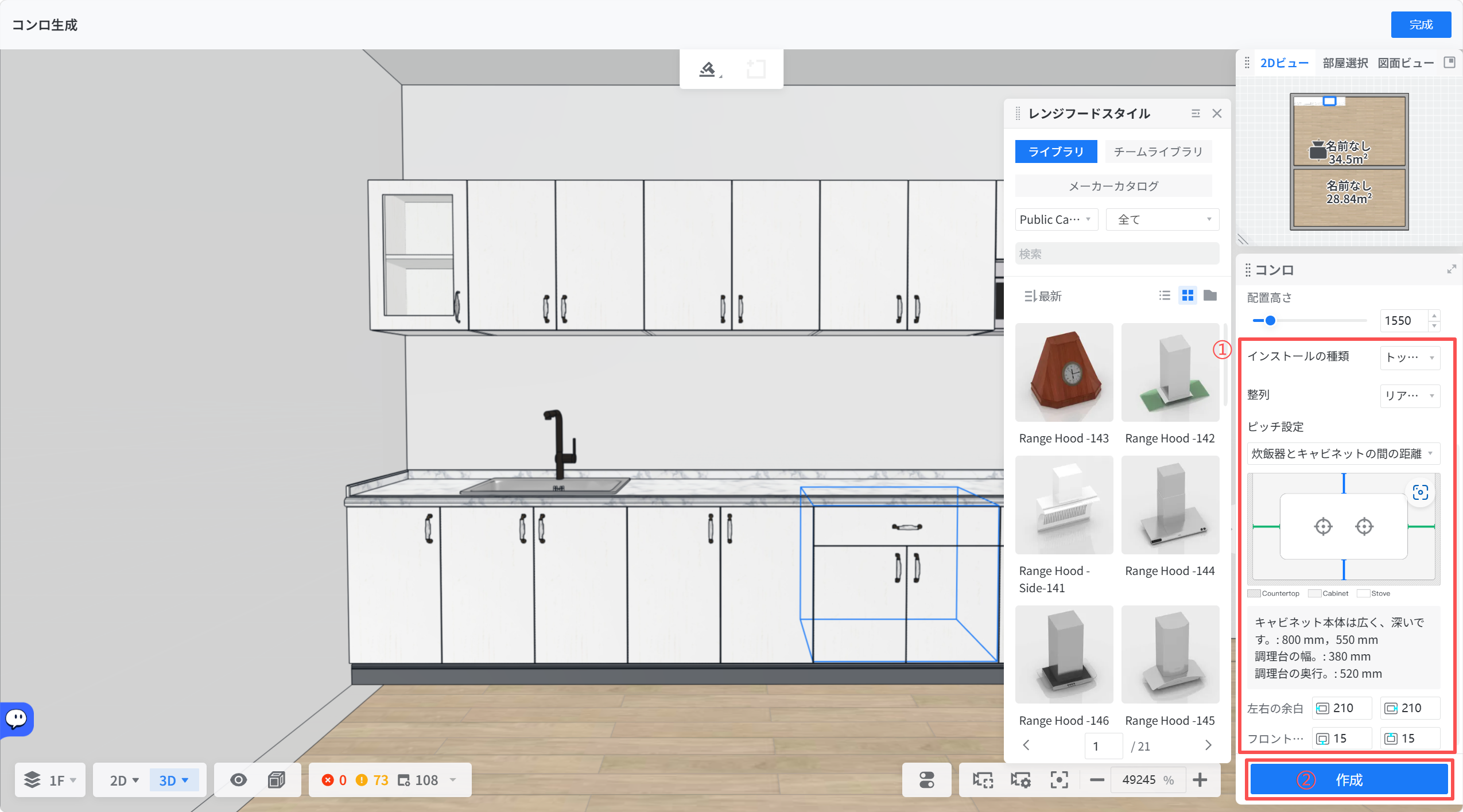
Task: Open the インストールの種類 dropdown
Action: coord(1410,357)
